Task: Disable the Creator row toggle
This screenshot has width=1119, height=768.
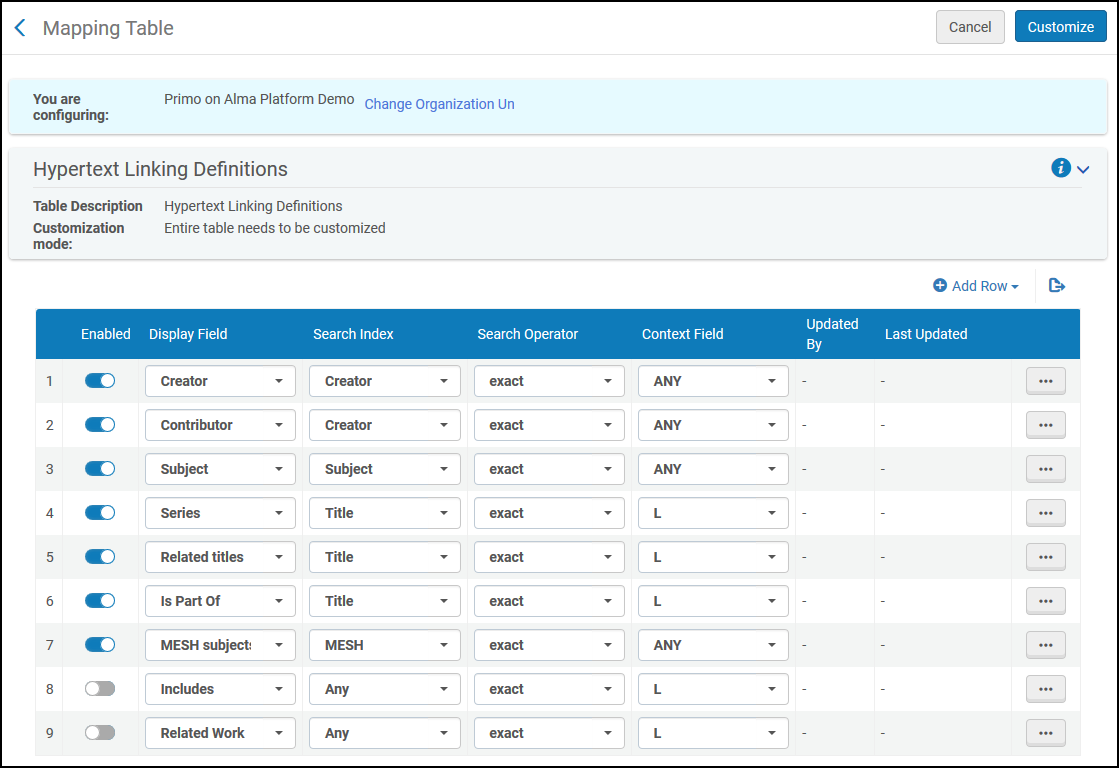Action: (x=100, y=381)
